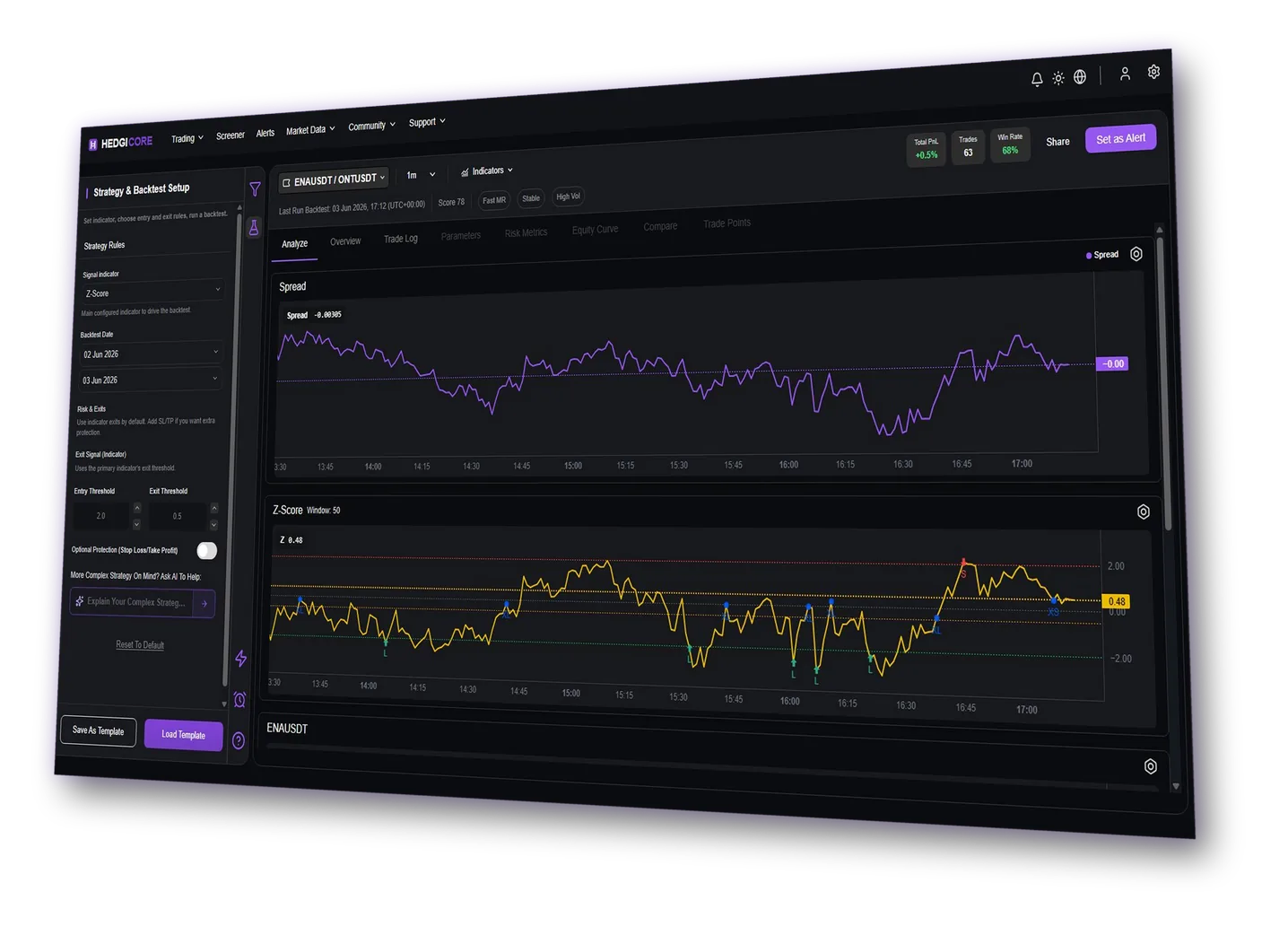Viewport: 1288px width, 944px height.
Task: Click the Reset To Default link
Action: point(140,645)
